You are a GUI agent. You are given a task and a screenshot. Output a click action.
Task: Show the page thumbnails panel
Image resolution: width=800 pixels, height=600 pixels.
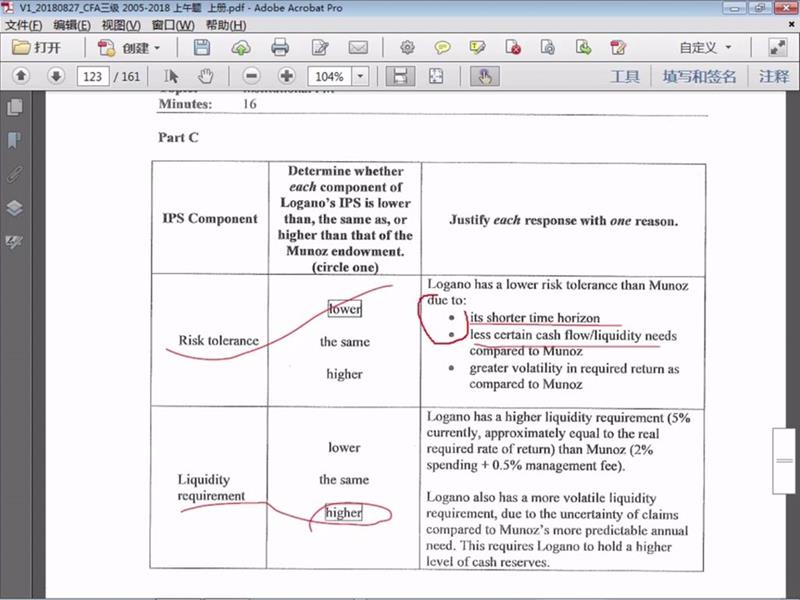(15, 107)
